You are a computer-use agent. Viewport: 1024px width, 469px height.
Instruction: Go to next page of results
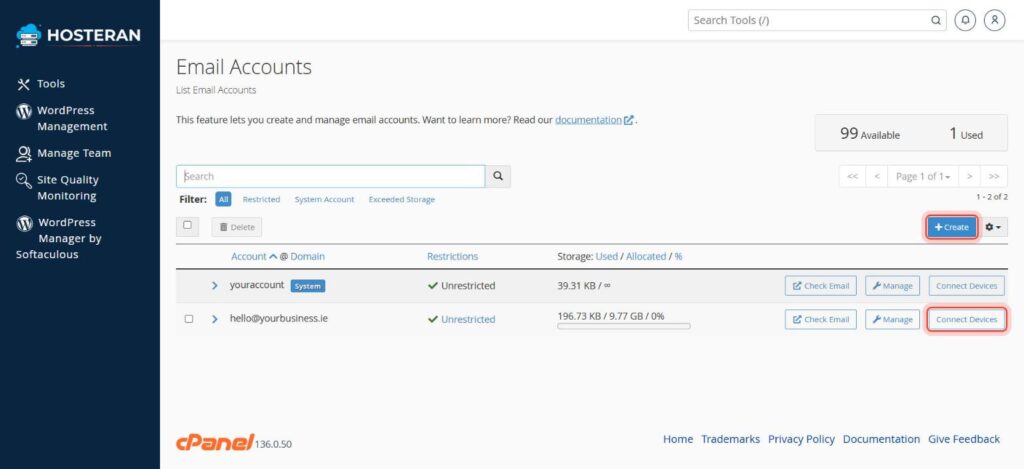pyautogui.click(x=970, y=176)
